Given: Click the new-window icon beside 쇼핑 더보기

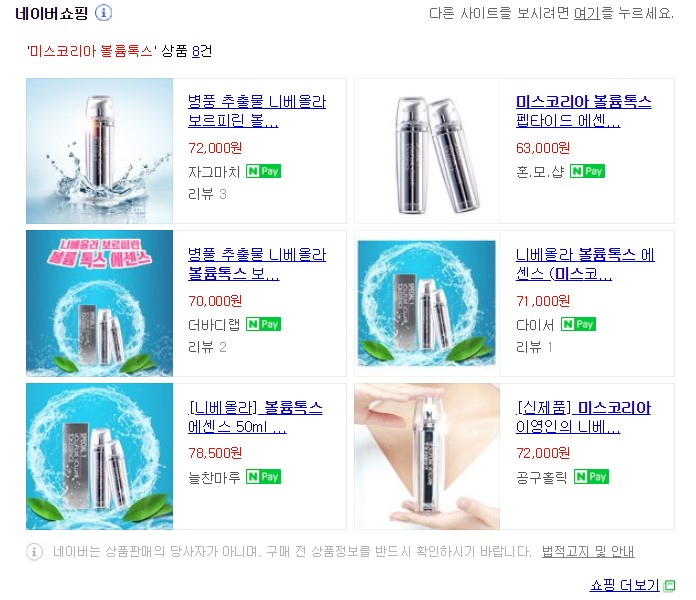Looking at the screenshot, I should pos(669,586).
